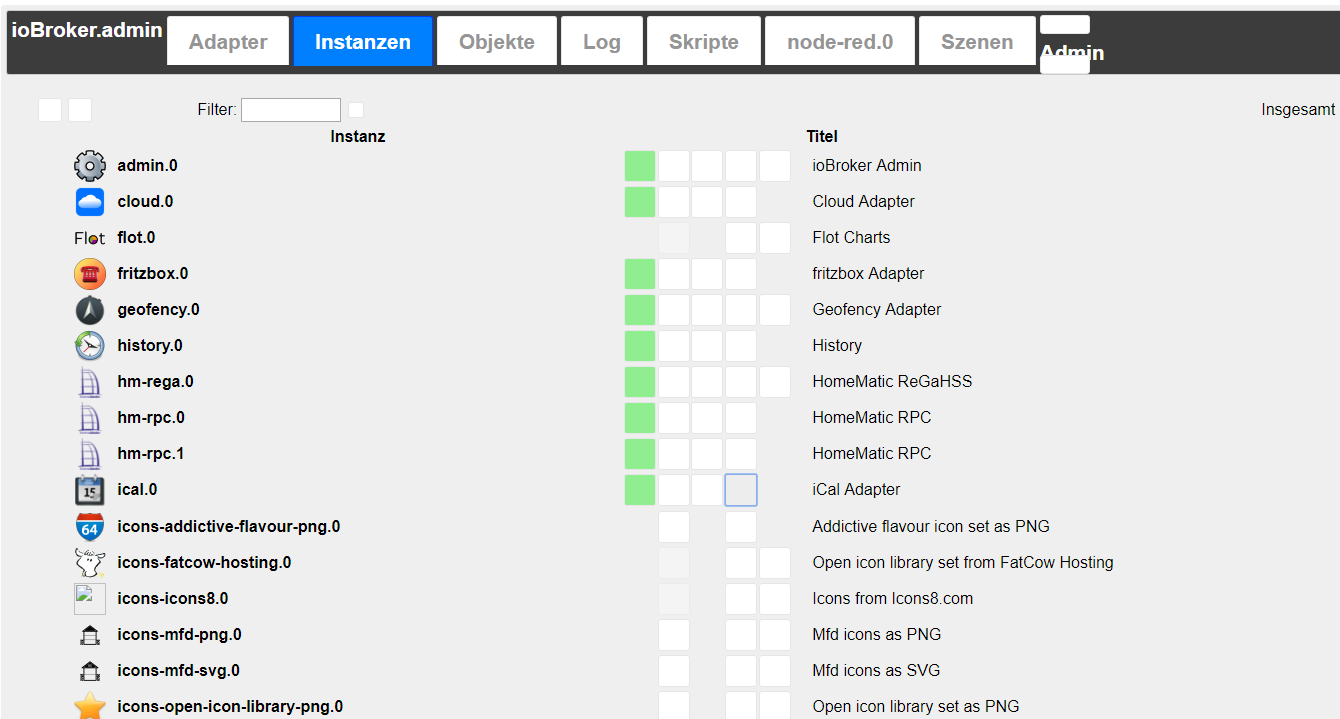Viewport: 1340px width, 719px height.
Task: Click the Instanz column header
Action: coord(358,136)
